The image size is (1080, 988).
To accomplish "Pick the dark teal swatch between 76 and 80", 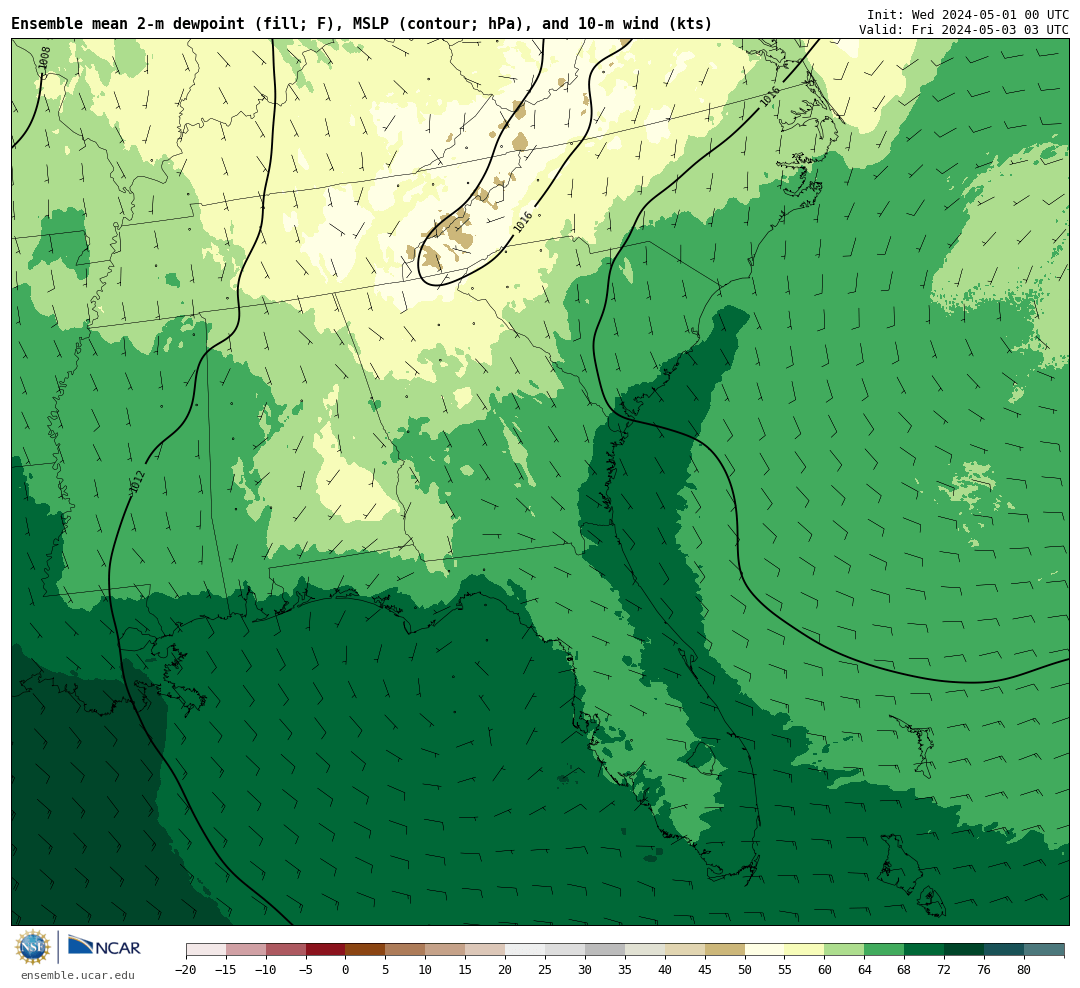I will [1004, 950].
